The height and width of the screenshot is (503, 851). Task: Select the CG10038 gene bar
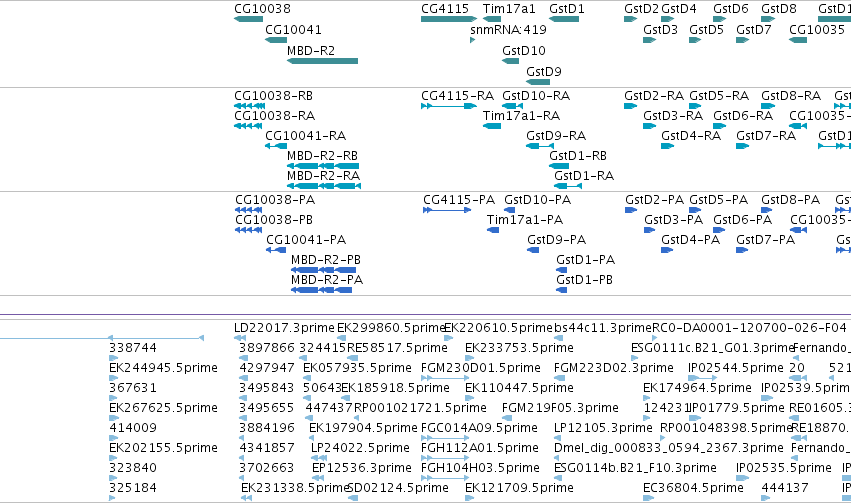click(x=249, y=19)
